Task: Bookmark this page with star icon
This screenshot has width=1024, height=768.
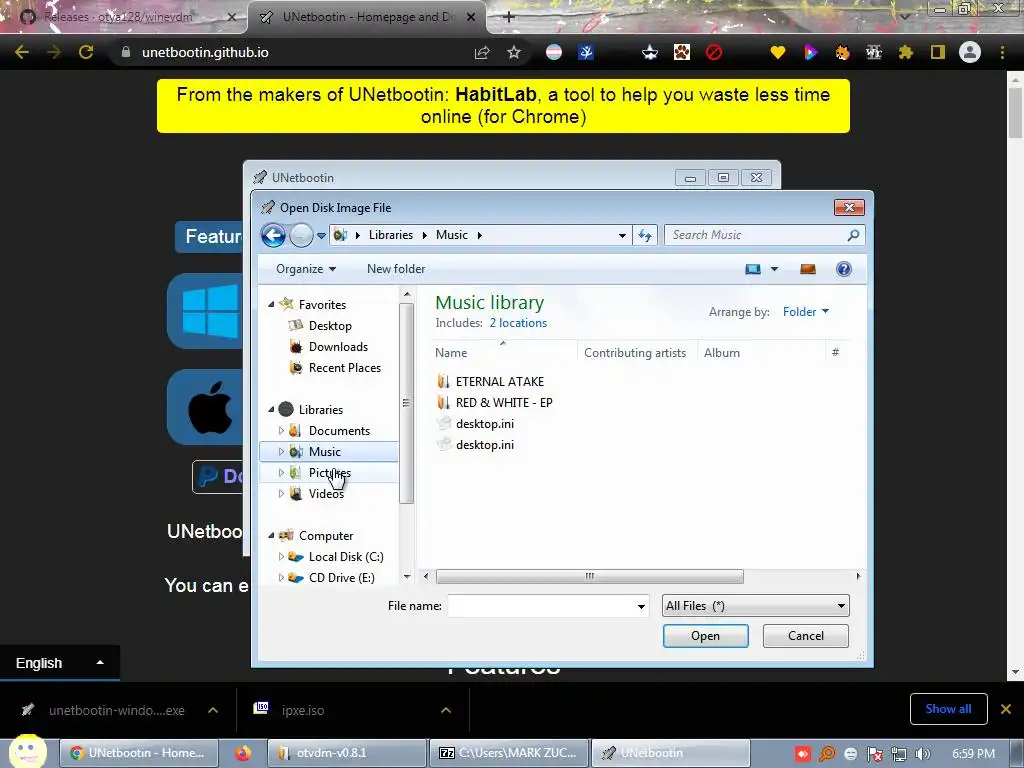Action: (514, 52)
